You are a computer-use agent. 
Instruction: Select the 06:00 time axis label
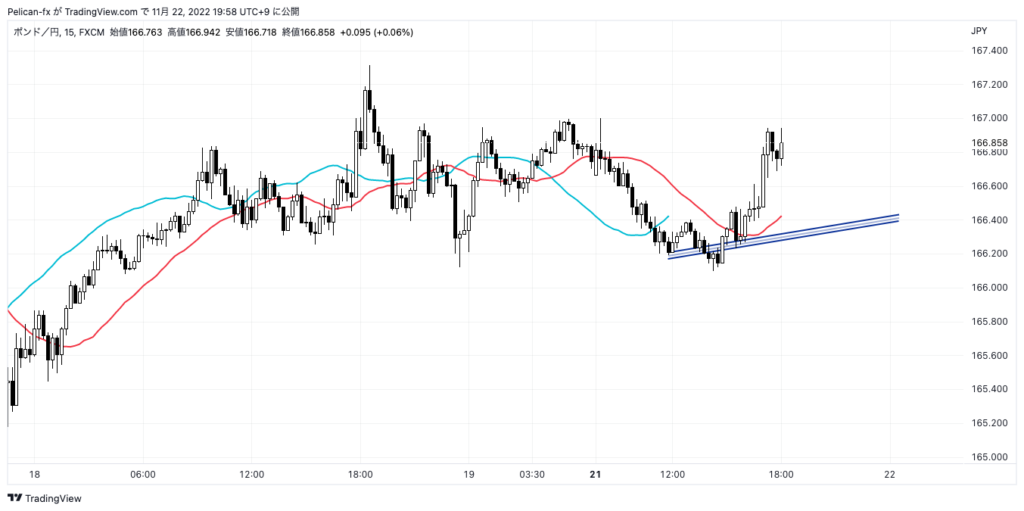pos(142,474)
